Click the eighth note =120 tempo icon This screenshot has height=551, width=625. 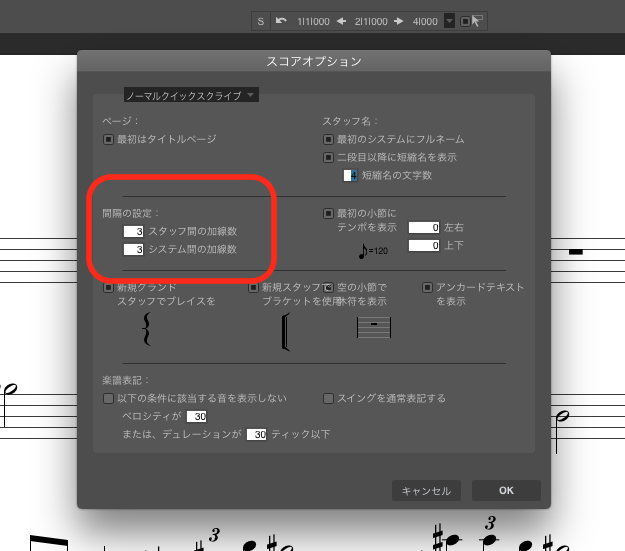click(373, 251)
